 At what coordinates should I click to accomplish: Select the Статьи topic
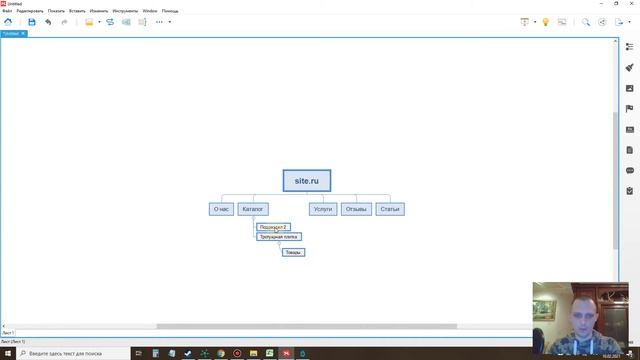coord(390,209)
